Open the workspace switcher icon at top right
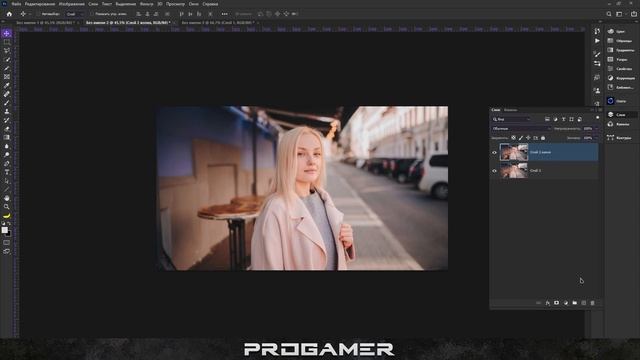 [x=619, y=14]
